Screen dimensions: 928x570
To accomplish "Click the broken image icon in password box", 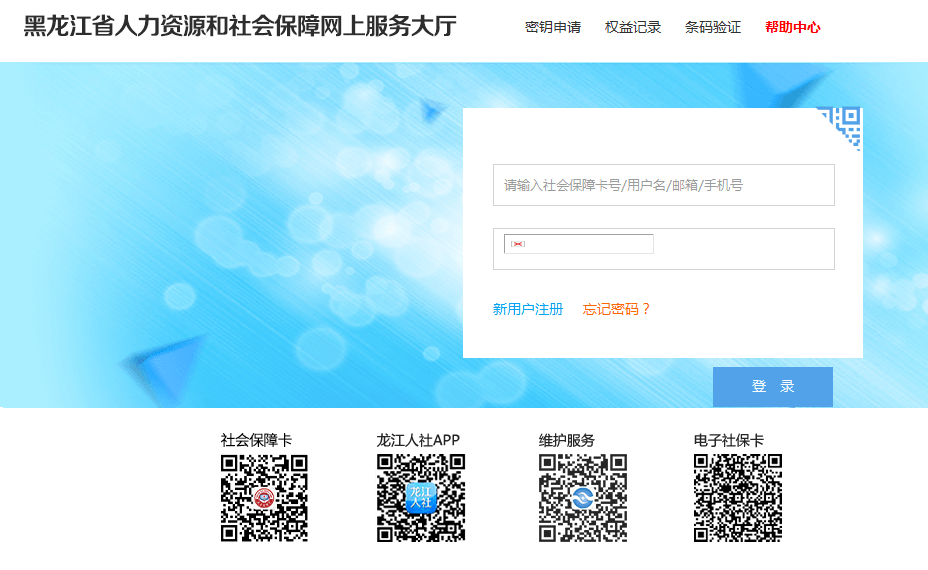I will [518, 244].
